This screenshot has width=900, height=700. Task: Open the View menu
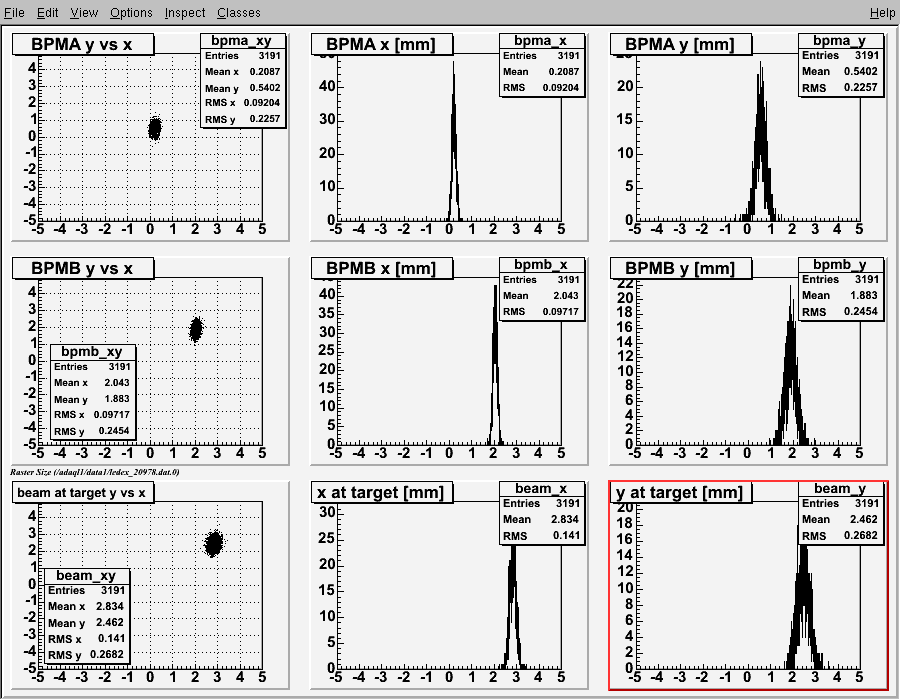pos(84,12)
